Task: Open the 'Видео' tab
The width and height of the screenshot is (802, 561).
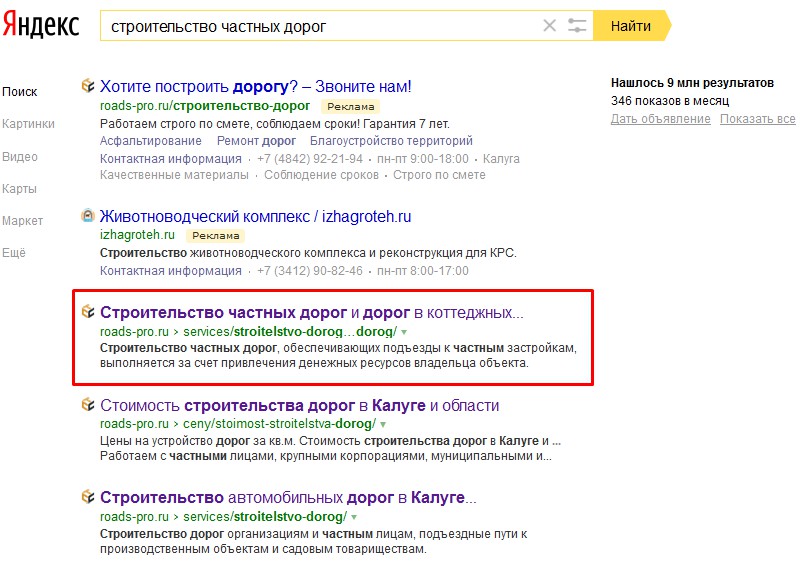Action: pyautogui.click(x=20, y=156)
